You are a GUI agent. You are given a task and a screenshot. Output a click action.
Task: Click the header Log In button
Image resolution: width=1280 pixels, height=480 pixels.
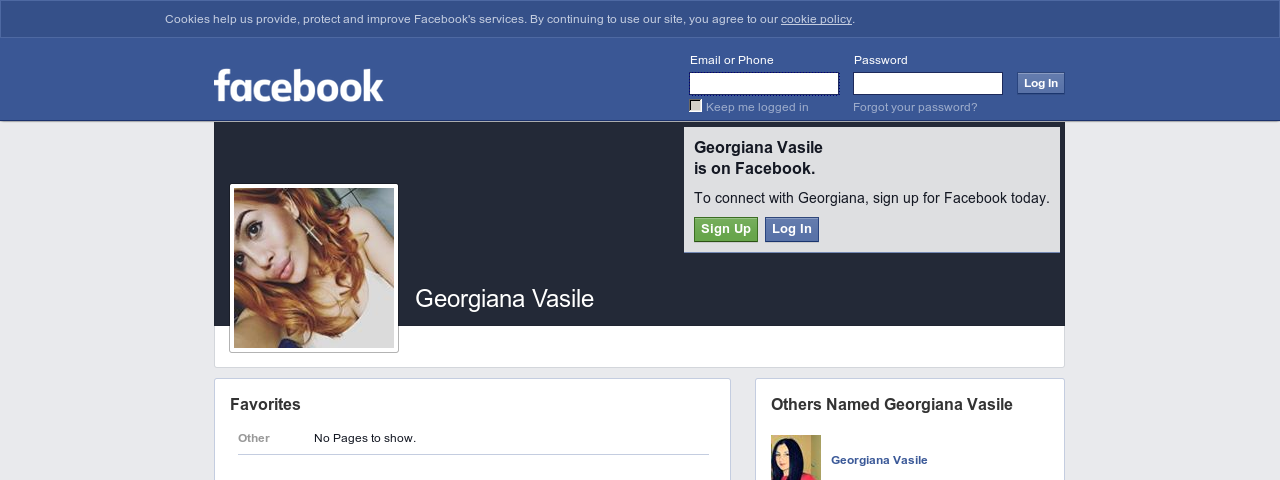click(1041, 83)
